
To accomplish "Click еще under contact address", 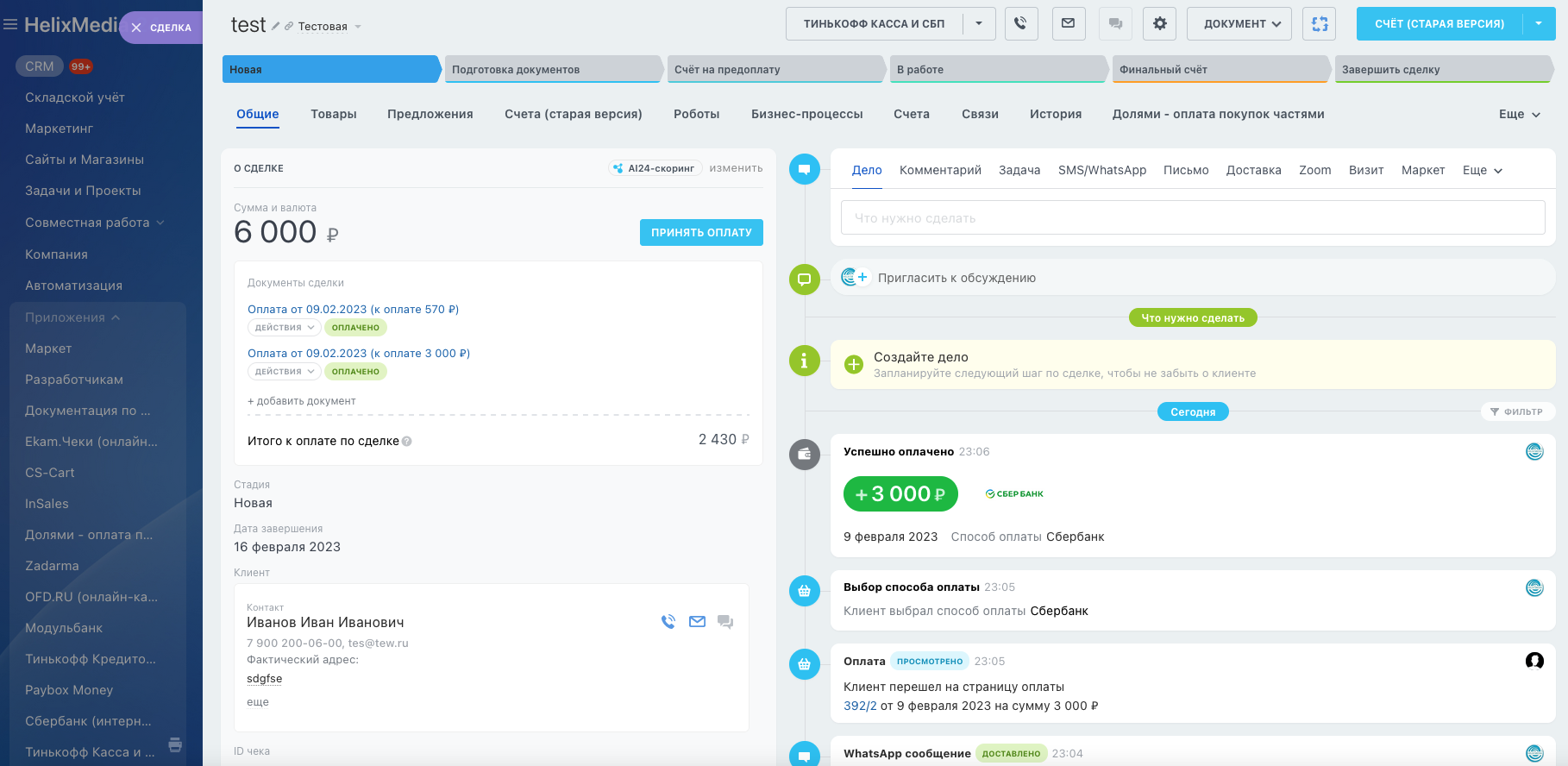I will coord(258,702).
